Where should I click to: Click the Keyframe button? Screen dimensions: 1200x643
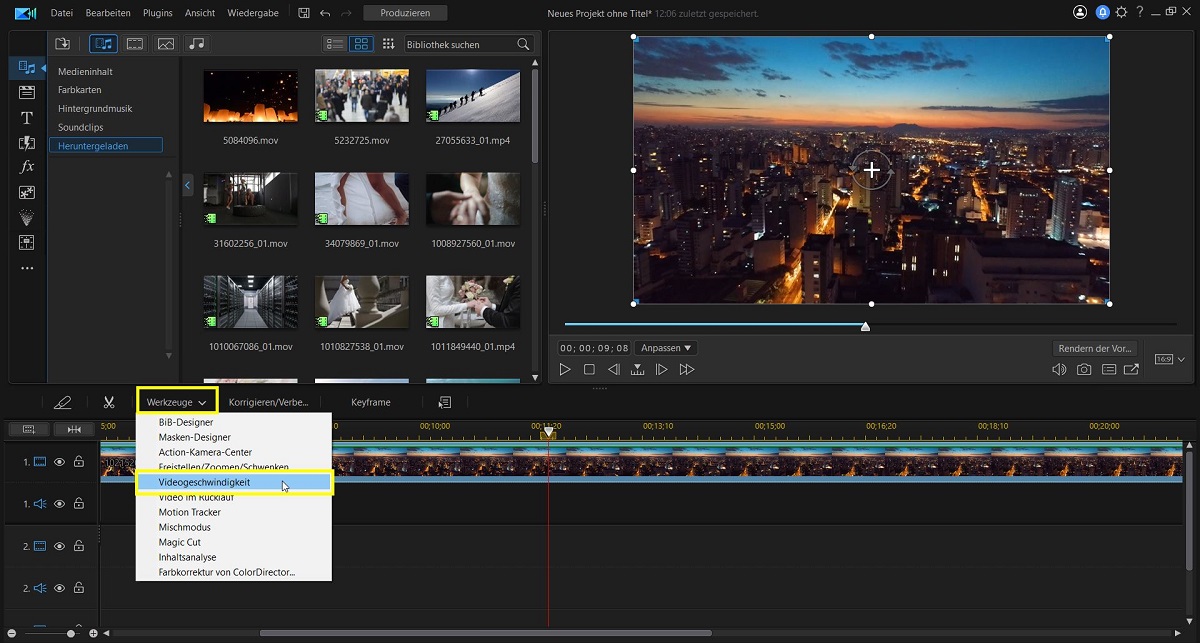[371, 402]
